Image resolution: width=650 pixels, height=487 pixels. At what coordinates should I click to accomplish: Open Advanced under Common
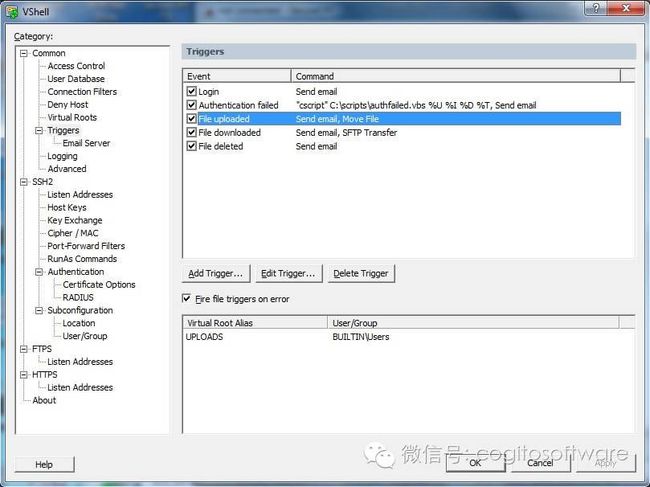[x=67, y=169]
